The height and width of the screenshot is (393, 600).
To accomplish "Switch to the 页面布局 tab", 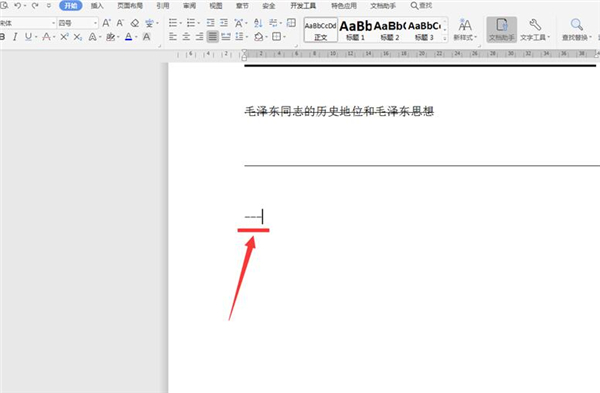I will click(x=130, y=5).
